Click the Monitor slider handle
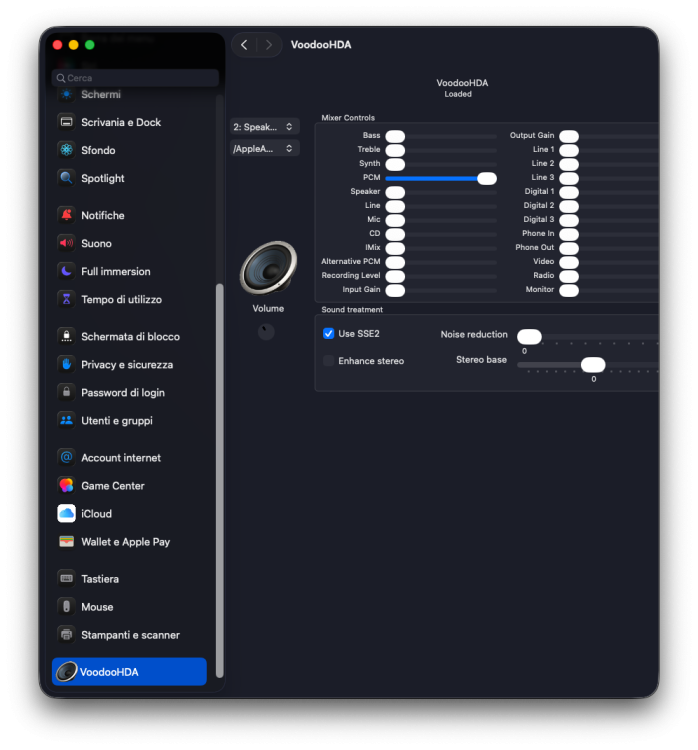This screenshot has width=698, height=750. pyautogui.click(x=569, y=290)
